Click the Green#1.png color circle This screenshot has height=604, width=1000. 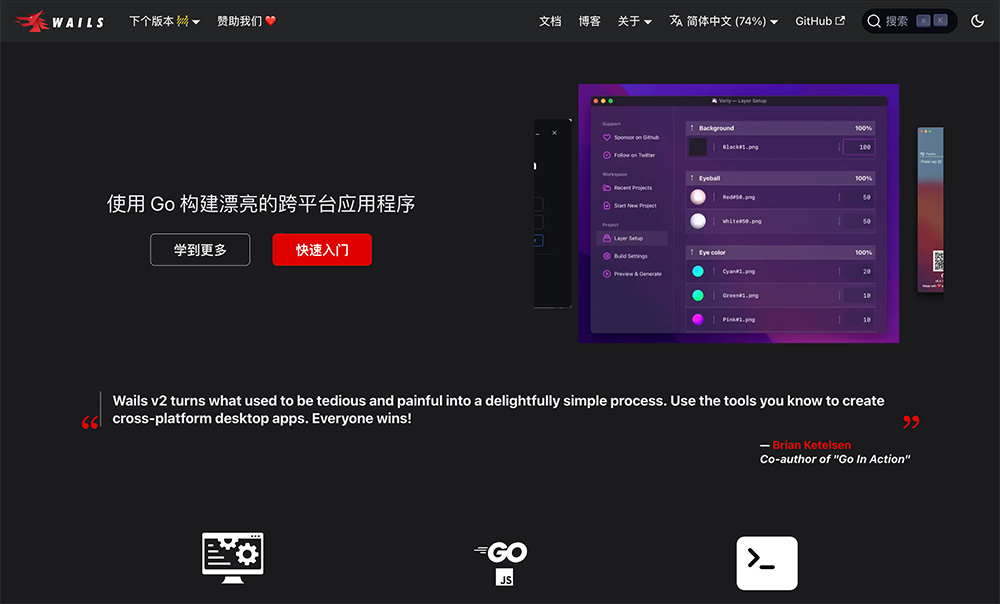698,295
